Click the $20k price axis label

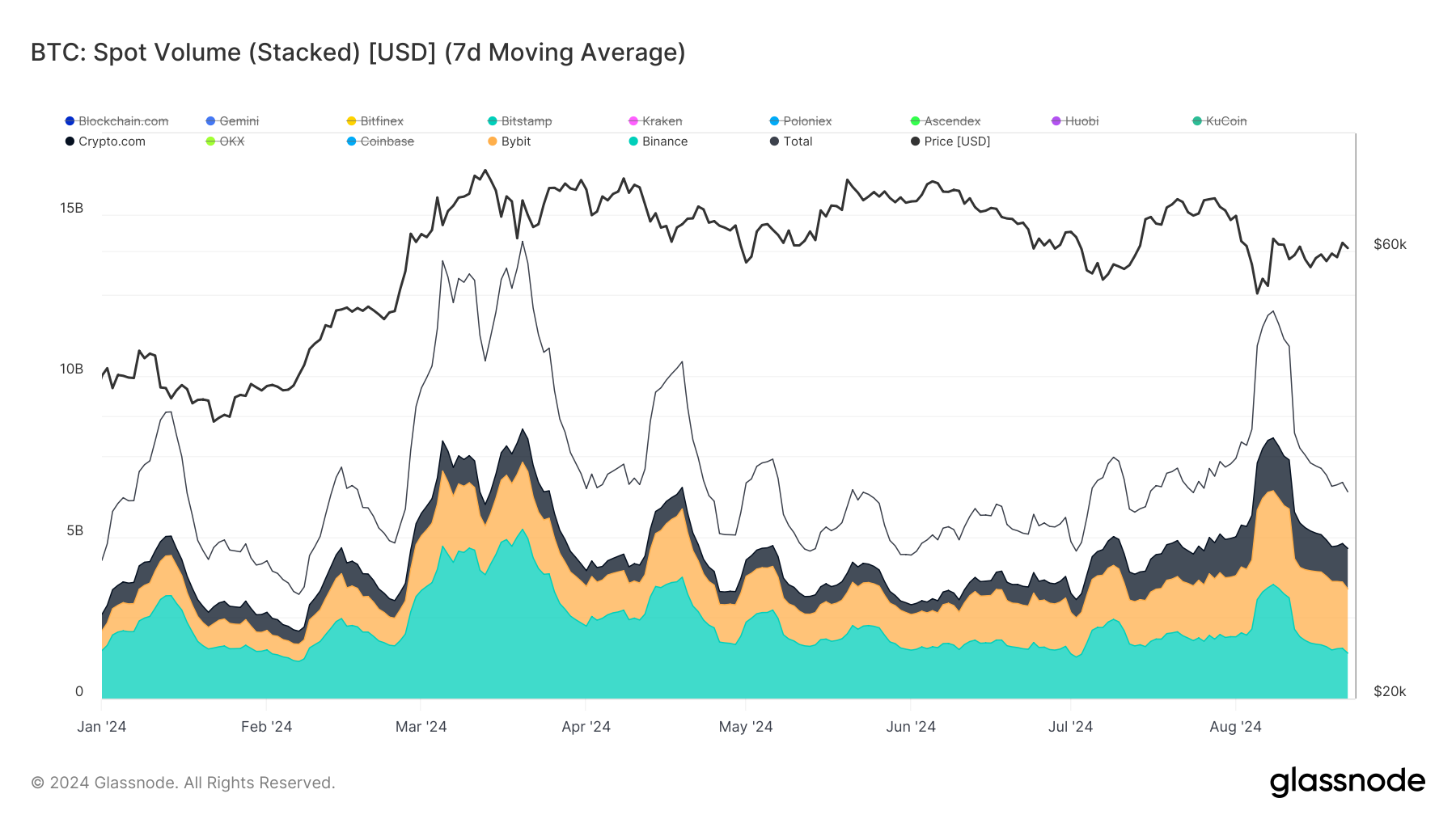(1390, 692)
